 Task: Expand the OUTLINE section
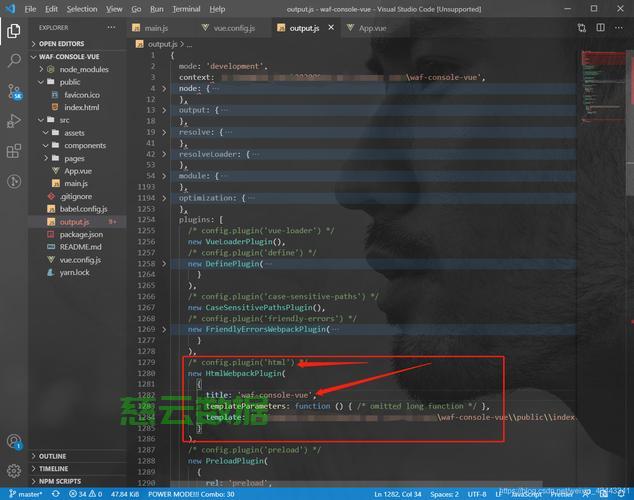pos(52,456)
